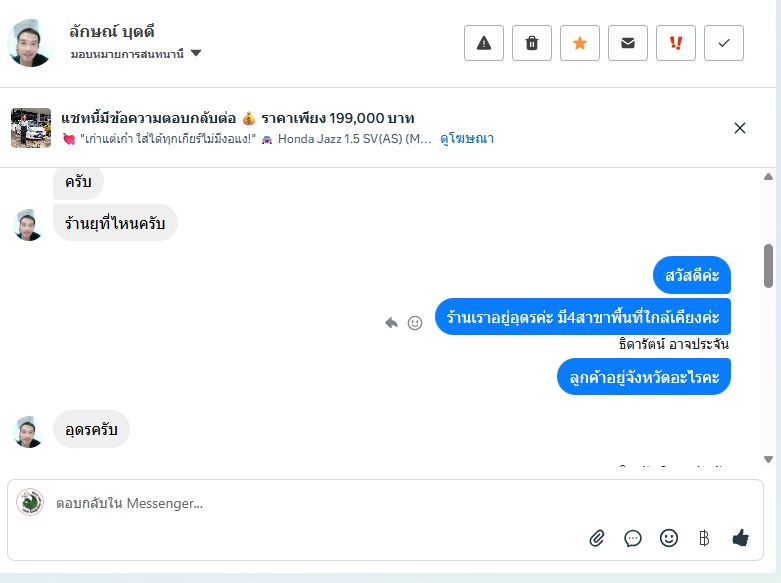React to message with smiley icon
The width and height of the screenshot is (781, 583).
[x=415, y=323]
